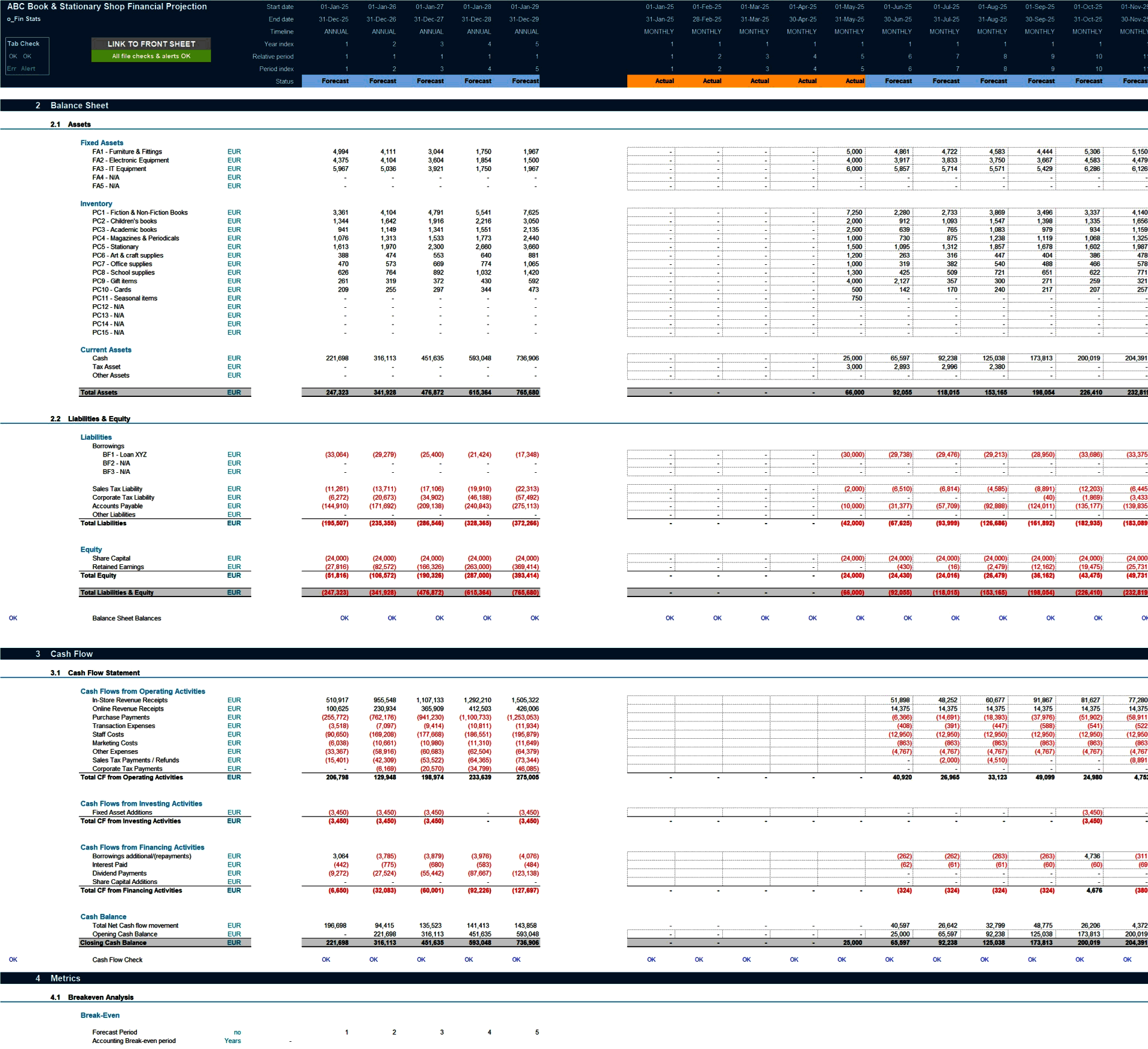This screenshot has height=1049, width=1148.
Task: Click the '2.2 Liabilities & Equity' subheading
Action: point(90,419)
